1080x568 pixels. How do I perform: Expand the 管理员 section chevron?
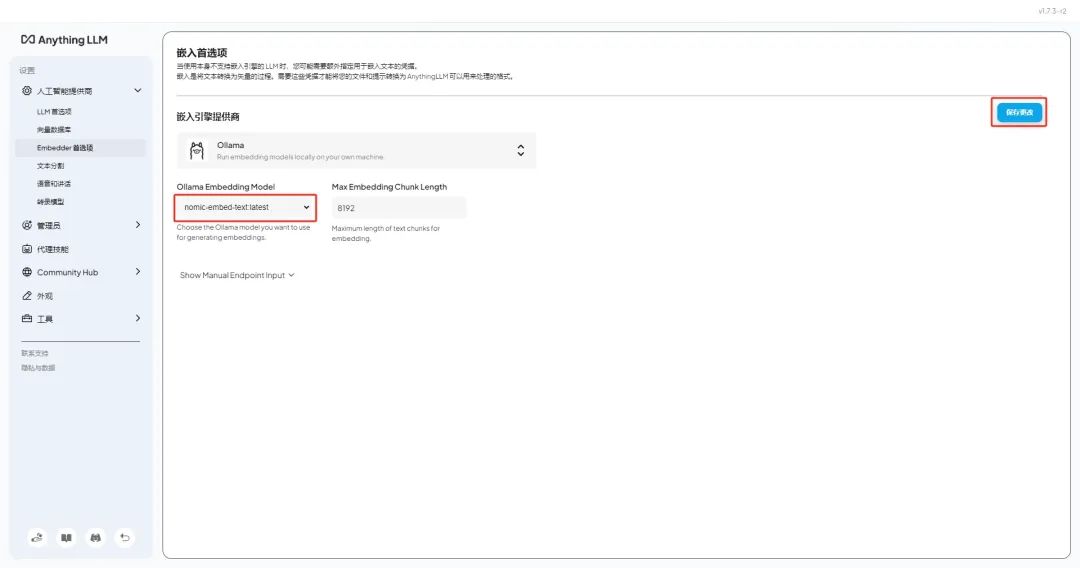coord(138,224)
